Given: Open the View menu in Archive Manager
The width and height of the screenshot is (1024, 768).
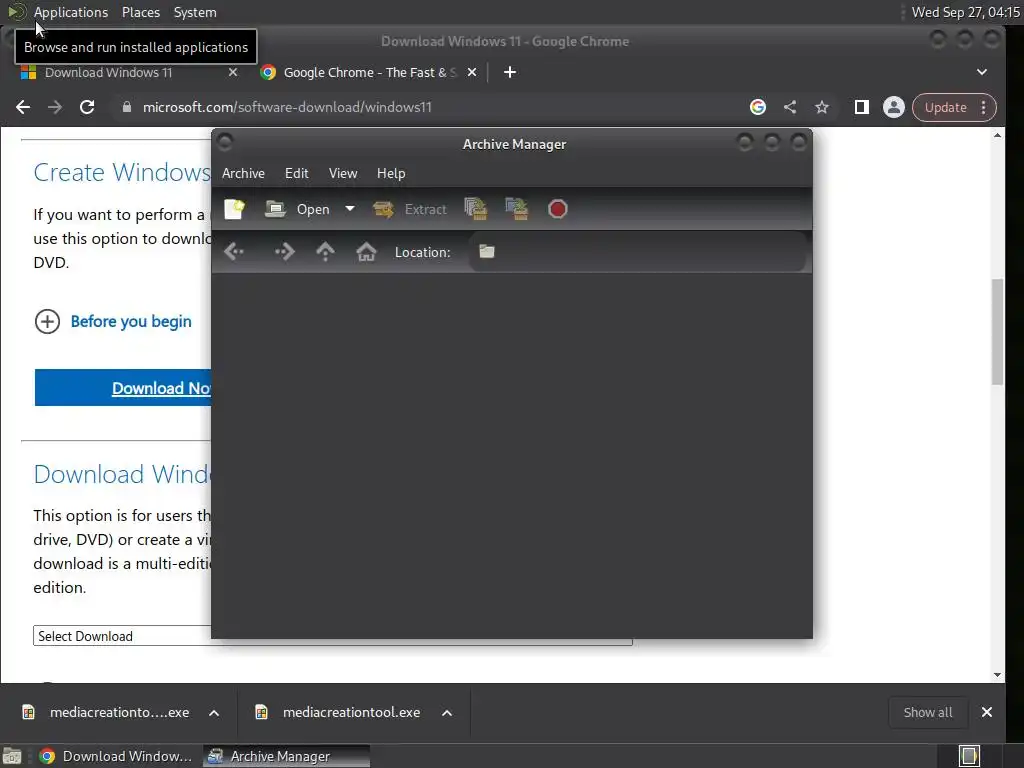Looking at the screenshot, I should pyautogui.click(x=343, y=173).
